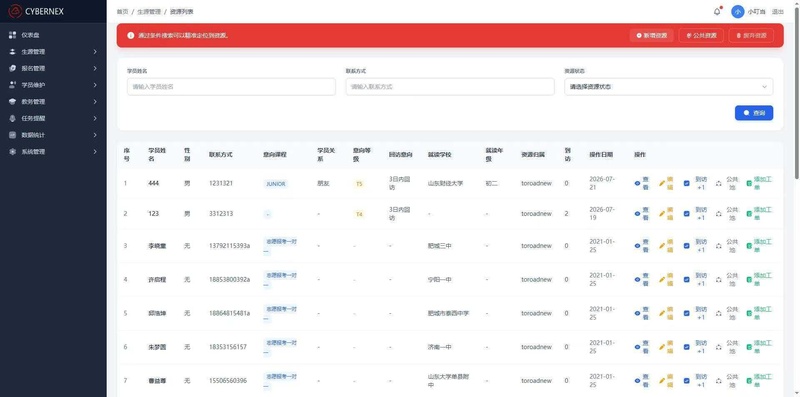This screenshot has height=397, width=800.
Task: Open the 请选择资源状态 dropdown
Action: coord(668,87)
